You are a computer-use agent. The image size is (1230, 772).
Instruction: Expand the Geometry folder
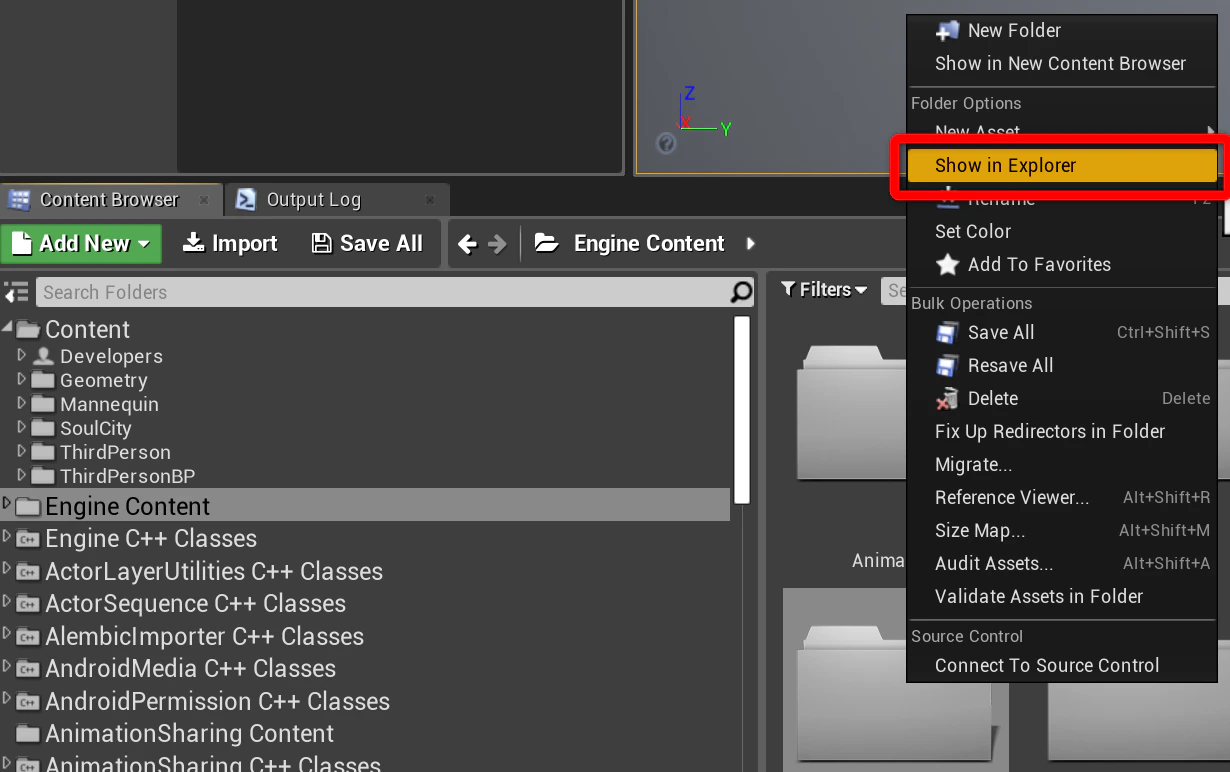tap(22, 378)
